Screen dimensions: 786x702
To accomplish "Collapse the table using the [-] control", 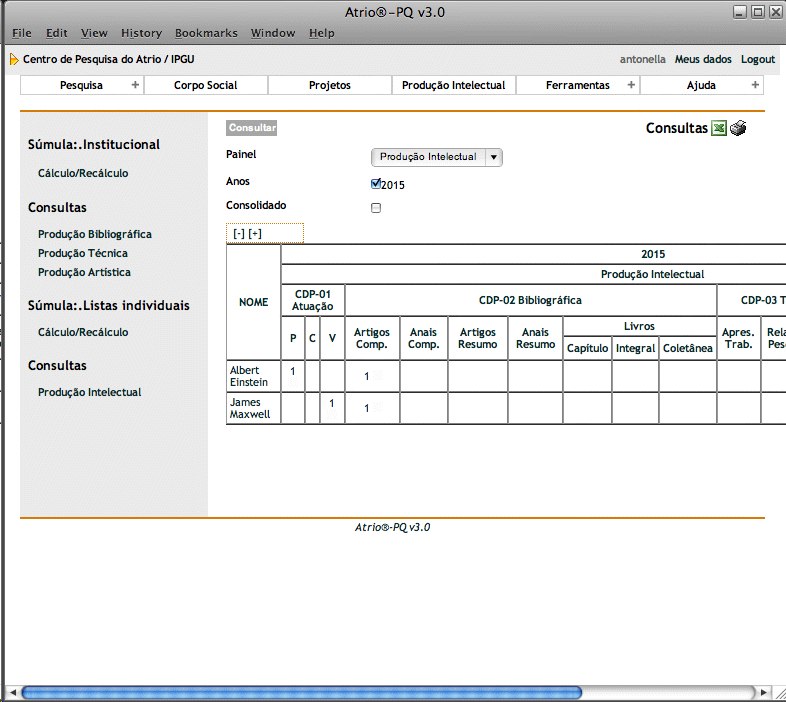I will pyautogui.click(x=239, y=234).
